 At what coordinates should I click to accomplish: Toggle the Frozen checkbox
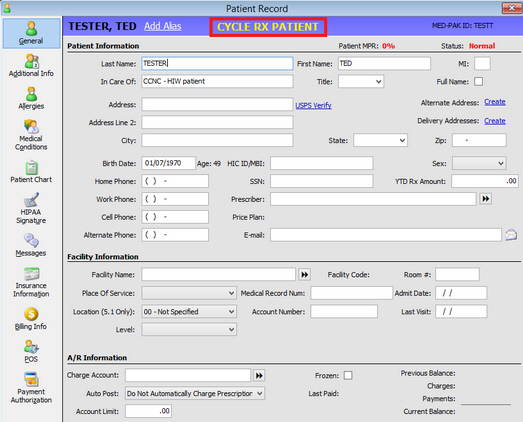click(x=348, y=375)
